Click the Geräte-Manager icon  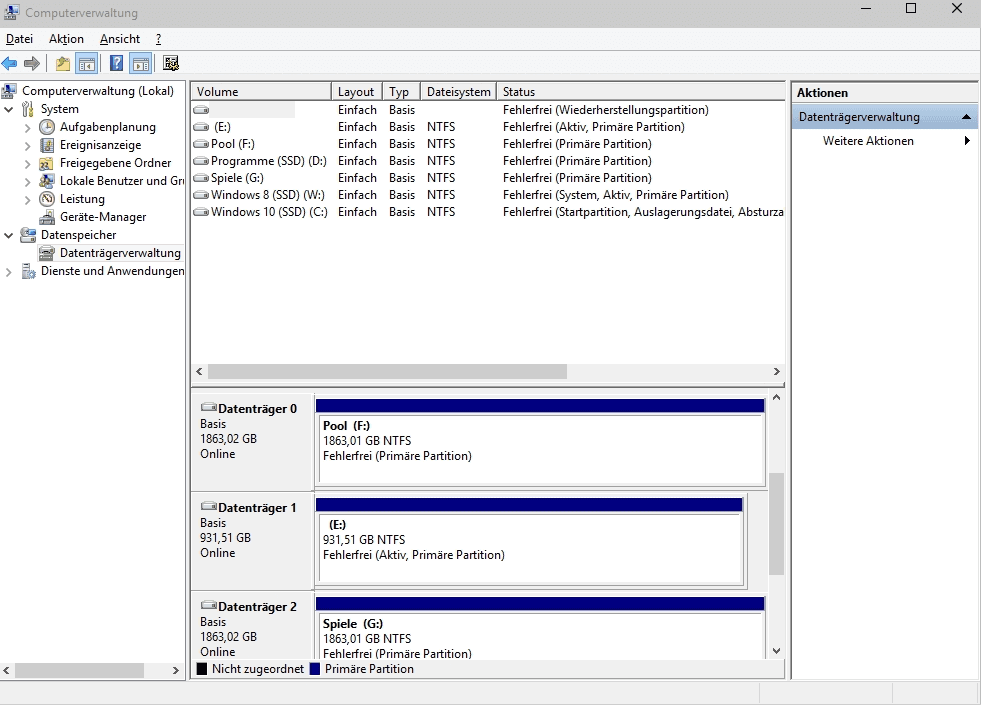click(x=47, y=217)
